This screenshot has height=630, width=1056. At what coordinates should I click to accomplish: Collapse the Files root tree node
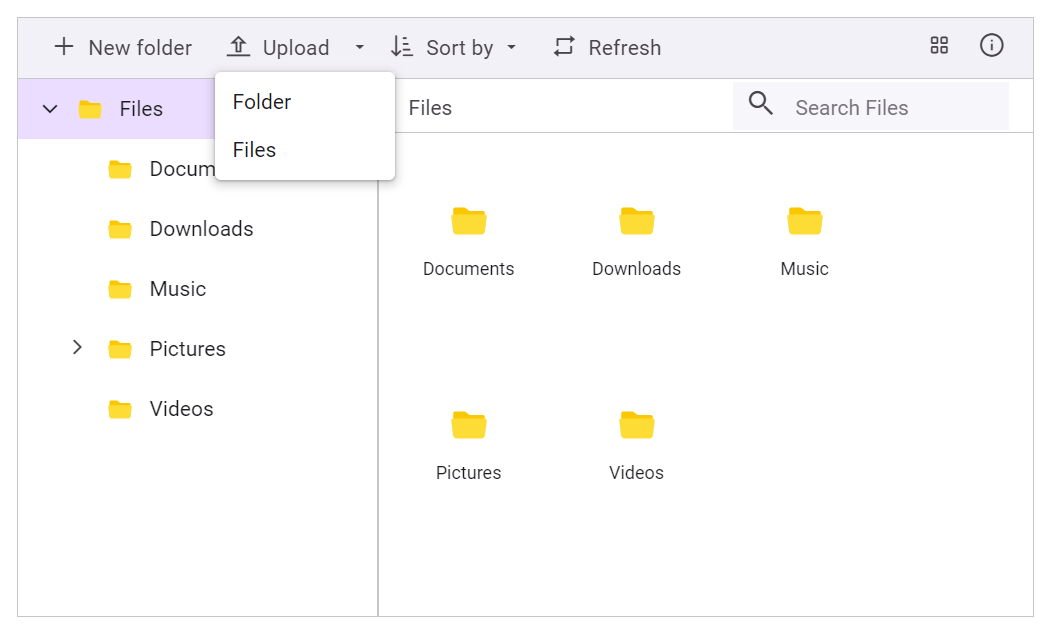[x=49, y=109]
